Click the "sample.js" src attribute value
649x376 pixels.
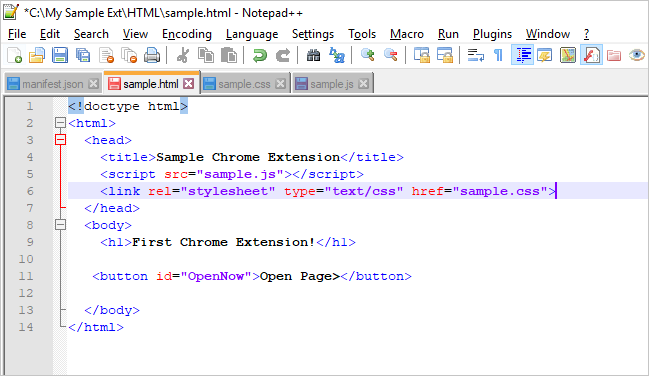coord(240,174)
